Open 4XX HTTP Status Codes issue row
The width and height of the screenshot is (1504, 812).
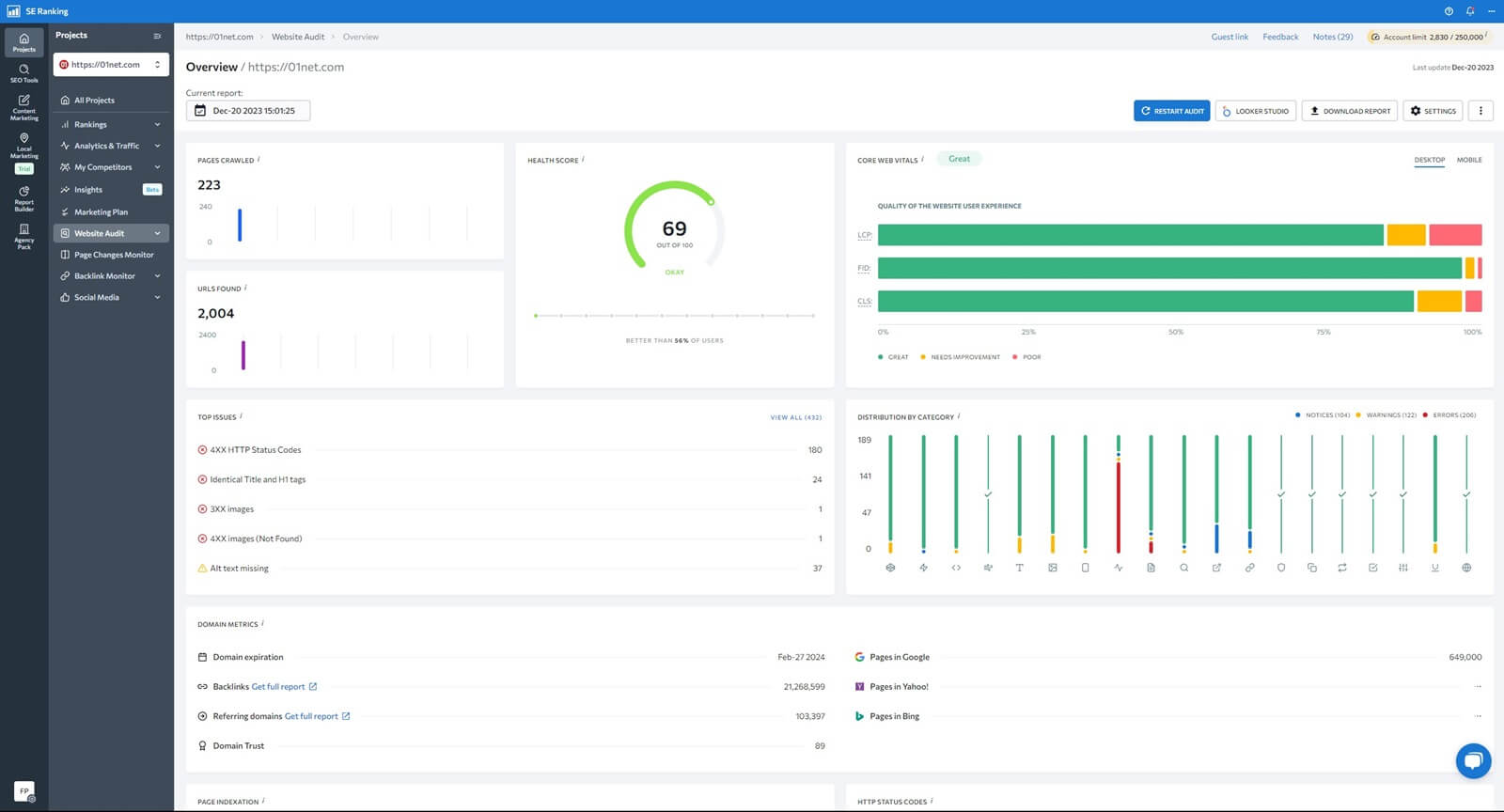point(509,450)
